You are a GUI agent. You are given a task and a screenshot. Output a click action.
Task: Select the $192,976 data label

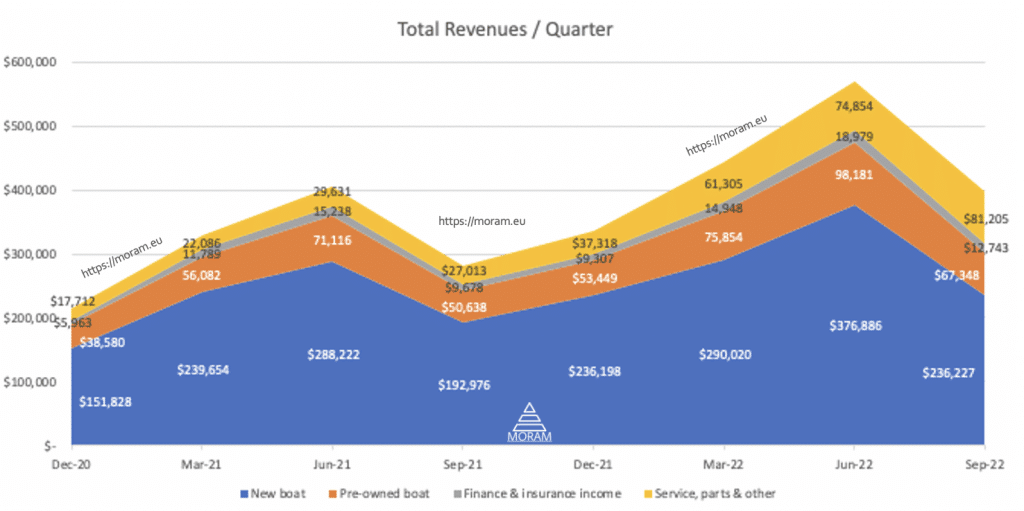[x=463, y=385]
